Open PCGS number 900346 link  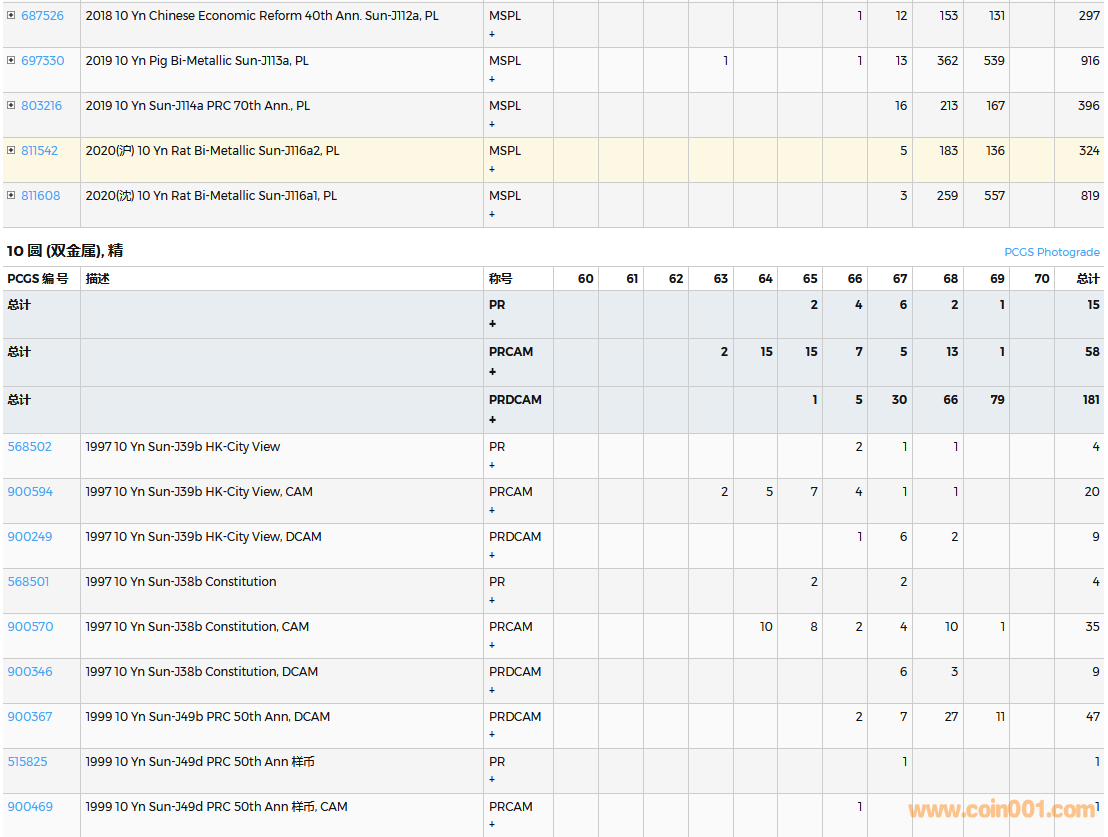click(x=30, y=672)
